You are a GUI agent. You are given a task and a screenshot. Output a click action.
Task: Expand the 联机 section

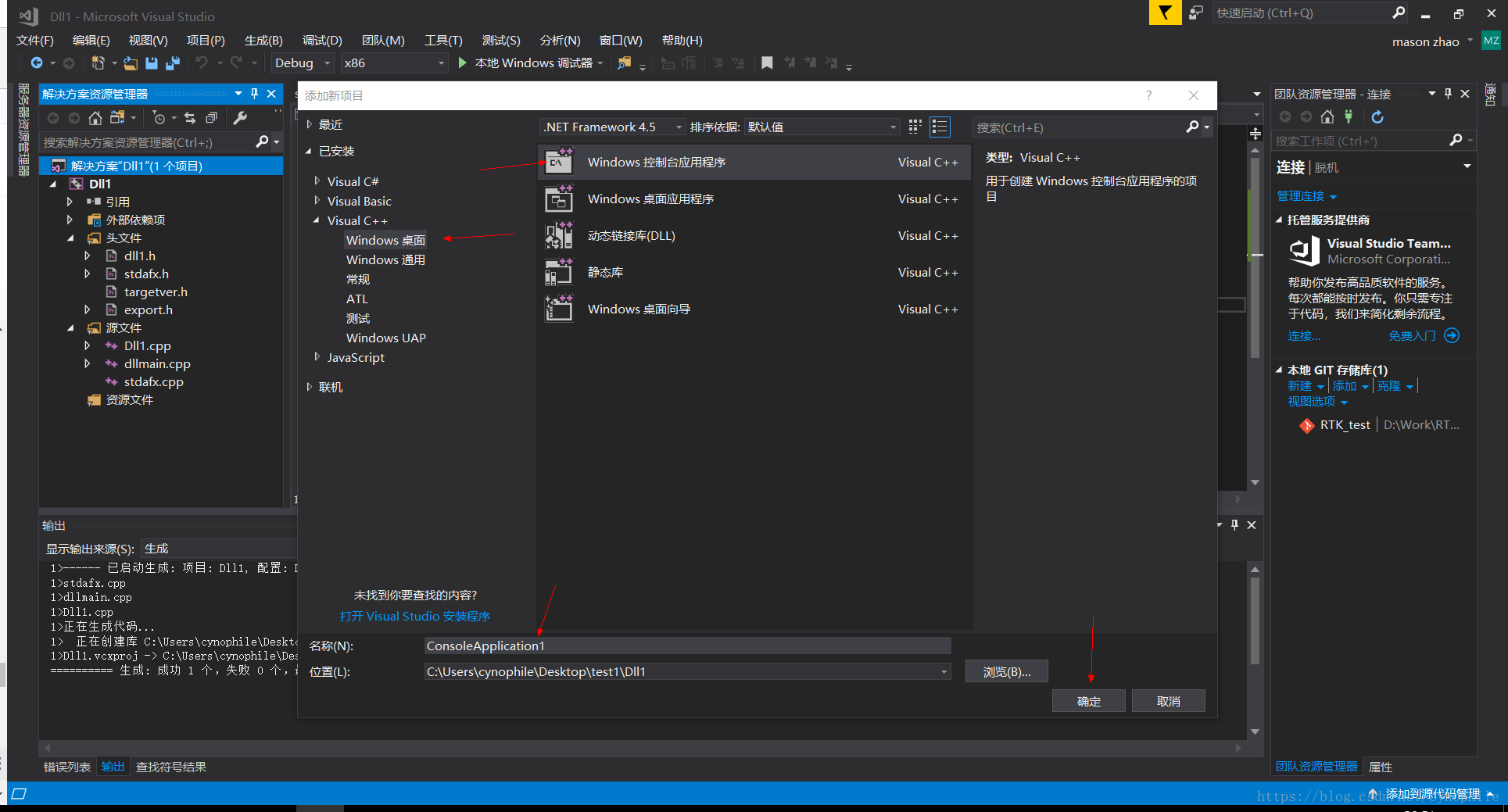click(x=310, y=386)
